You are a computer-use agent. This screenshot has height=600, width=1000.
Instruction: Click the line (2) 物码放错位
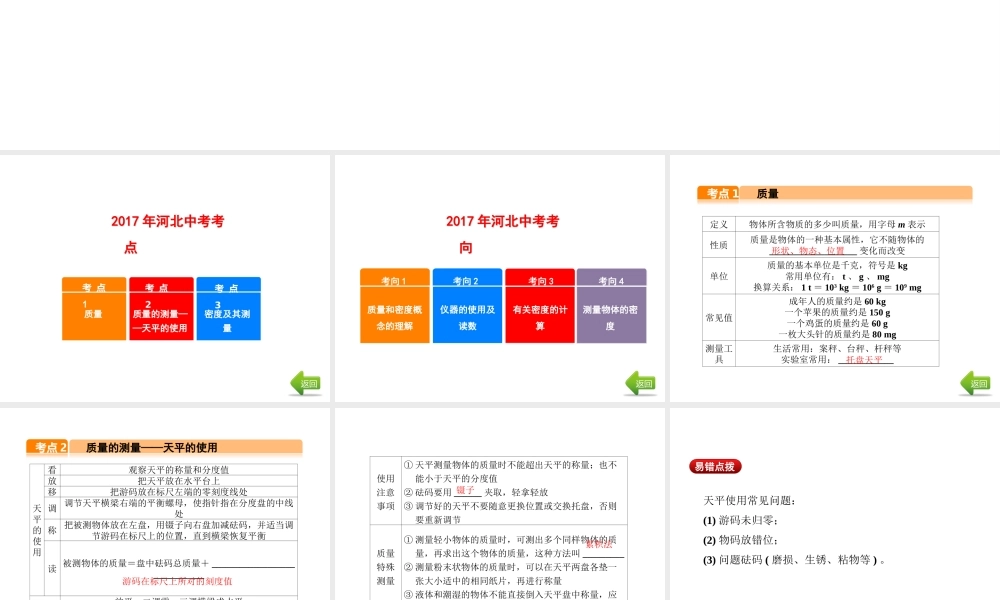coord(740,540)
